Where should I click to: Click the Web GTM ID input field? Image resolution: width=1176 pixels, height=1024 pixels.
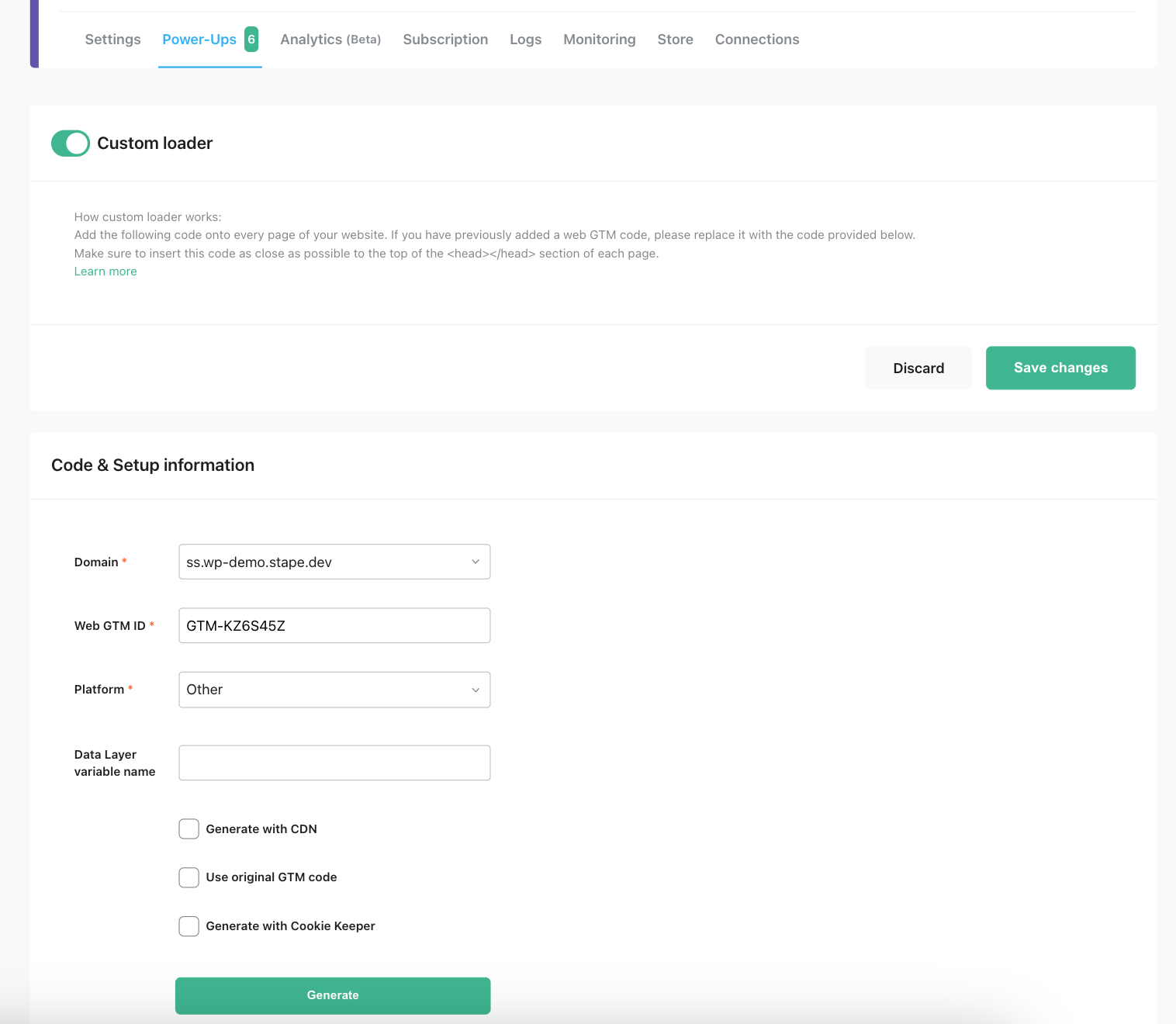click(334, 625)
